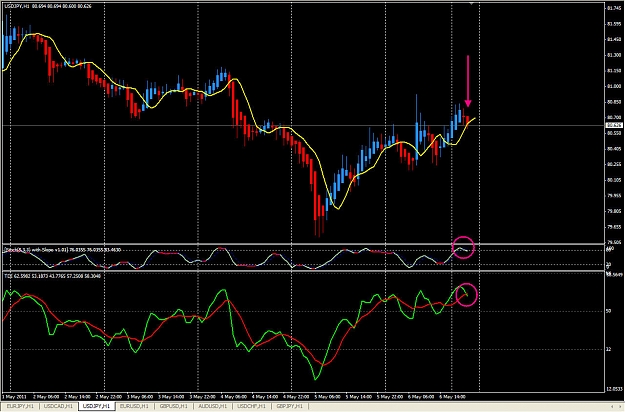This screenshot has height=412, width=625.
Task: Click the TDI indicator values label
Action: tap(52, 276)
